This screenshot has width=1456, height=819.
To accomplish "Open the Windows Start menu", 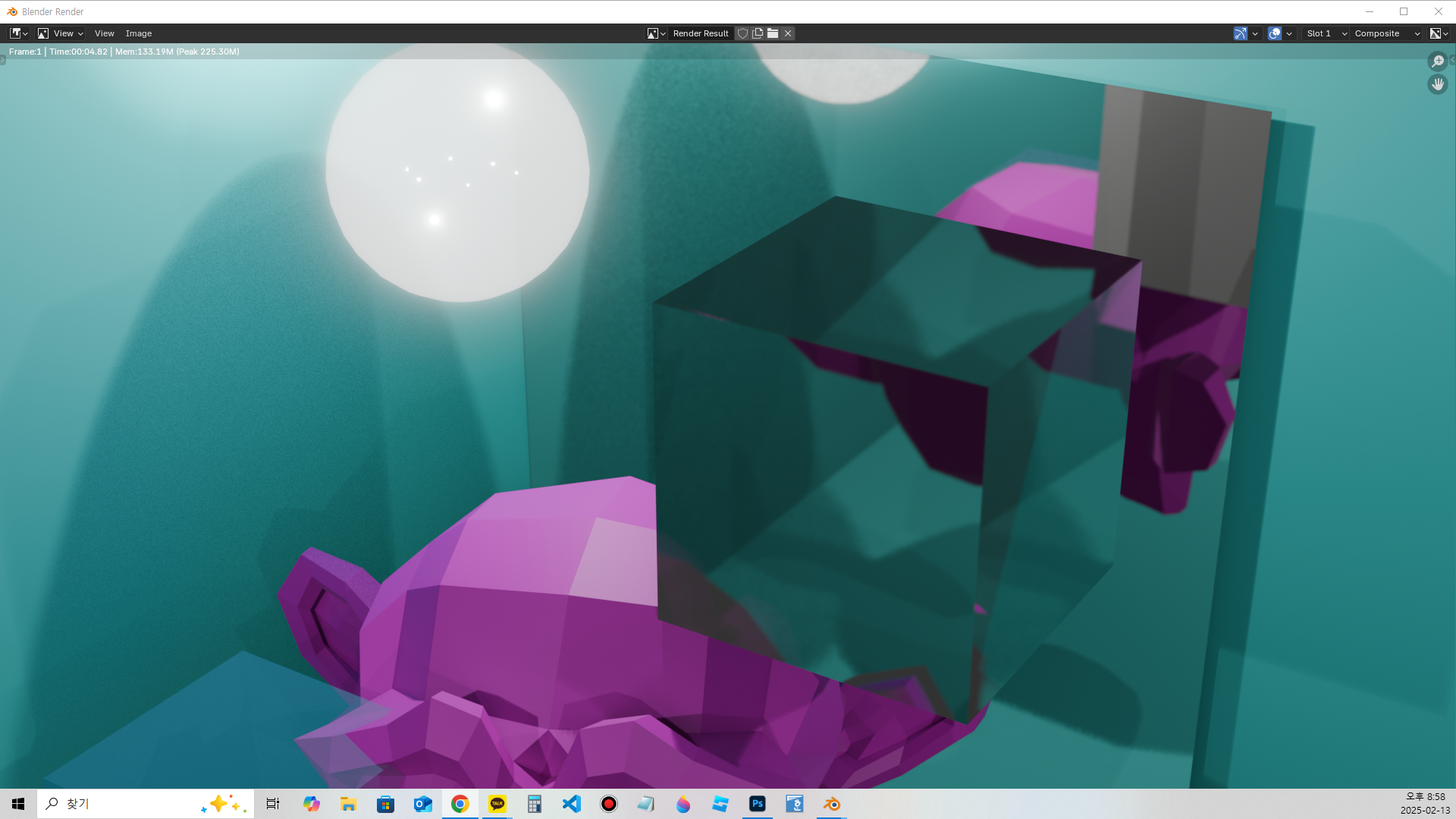I will coord(18,804).
